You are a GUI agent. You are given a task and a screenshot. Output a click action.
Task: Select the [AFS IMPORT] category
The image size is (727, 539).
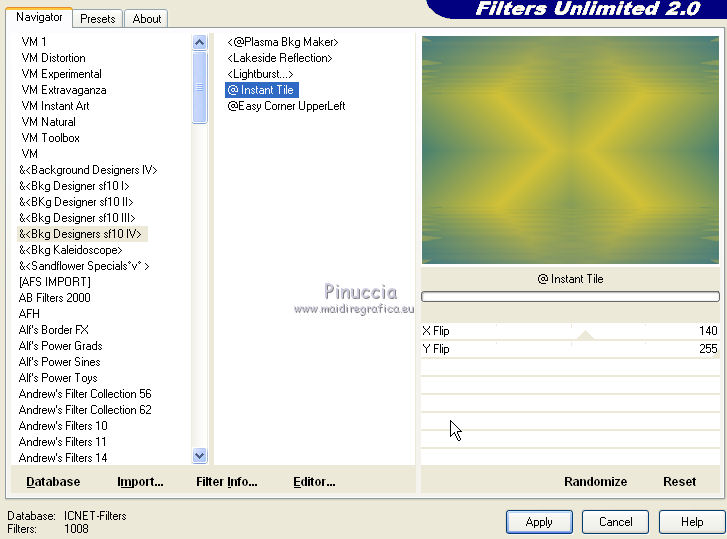coord(55,282)
